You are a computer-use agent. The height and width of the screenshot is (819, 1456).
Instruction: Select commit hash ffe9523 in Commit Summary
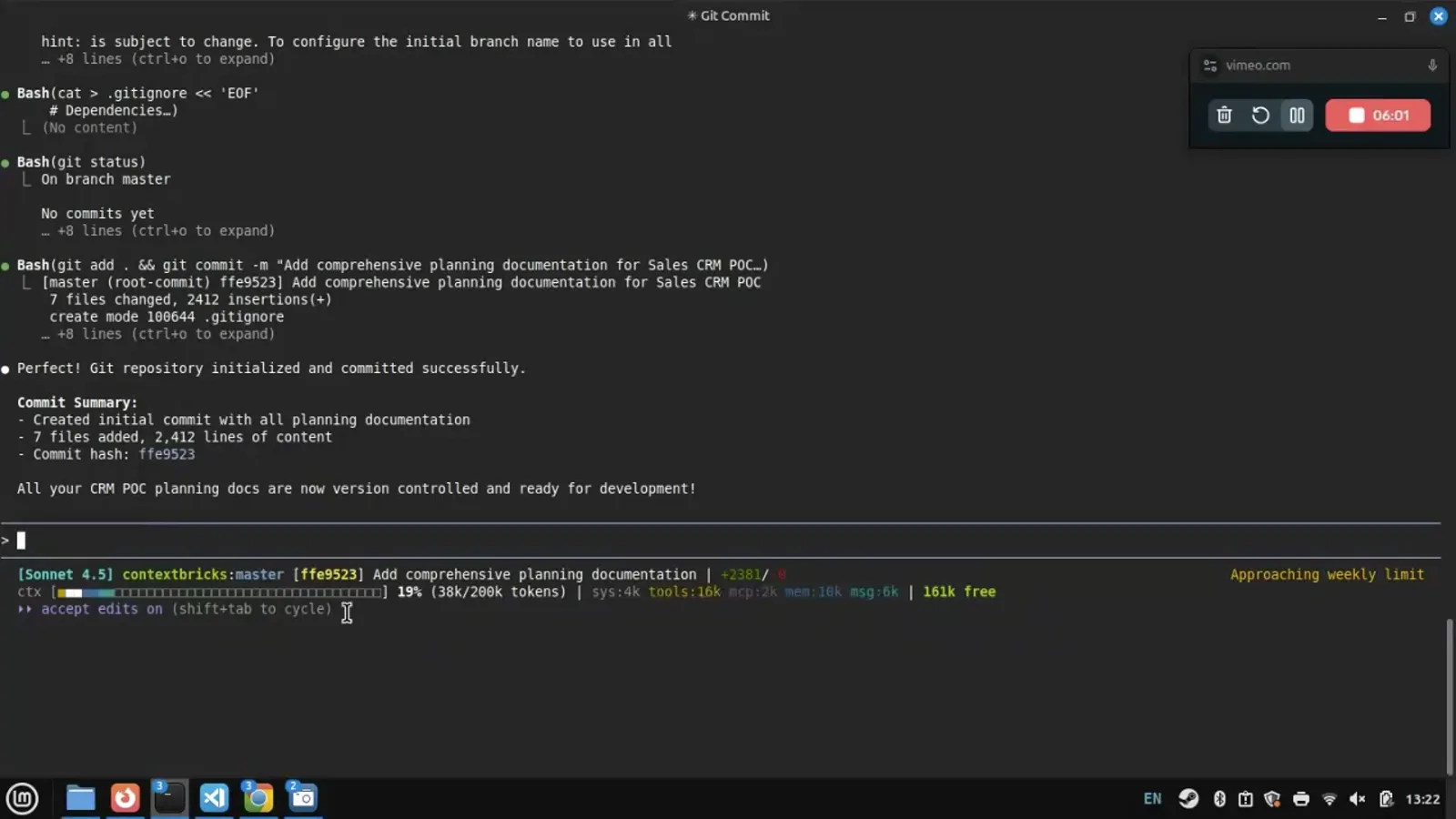tap(167, 454)
